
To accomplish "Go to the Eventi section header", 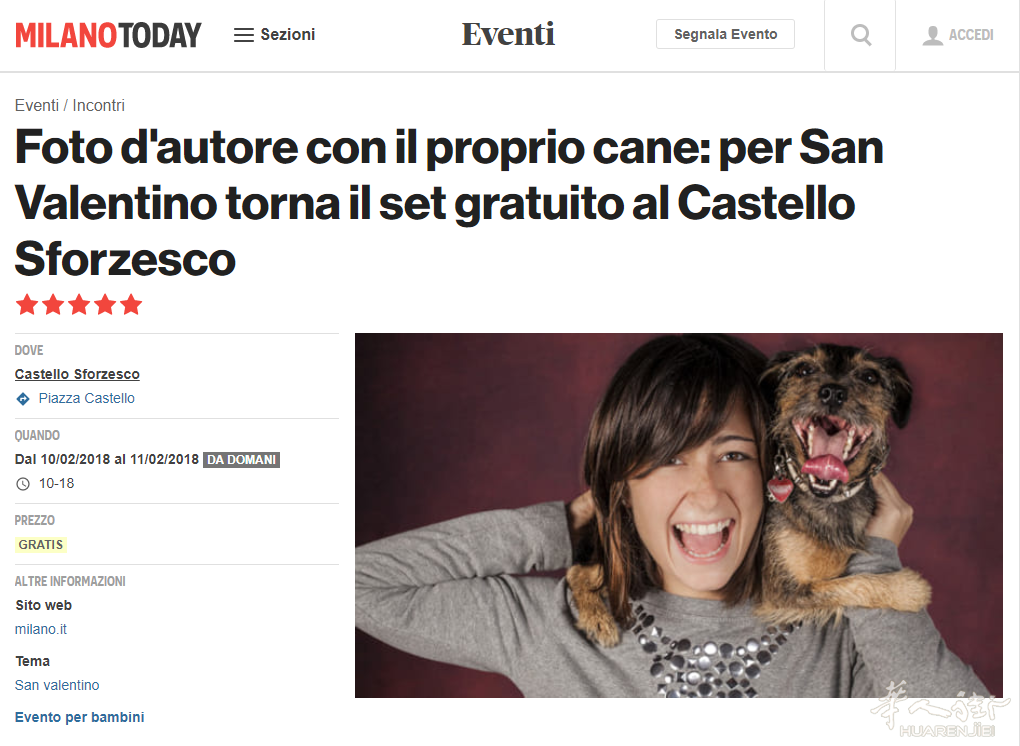I will 508,34.
